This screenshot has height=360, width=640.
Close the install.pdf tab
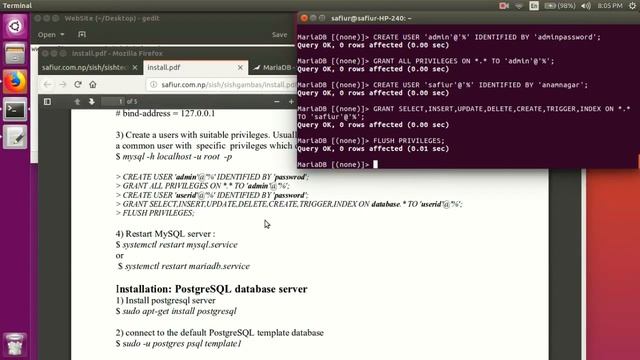tap(240, 67)
